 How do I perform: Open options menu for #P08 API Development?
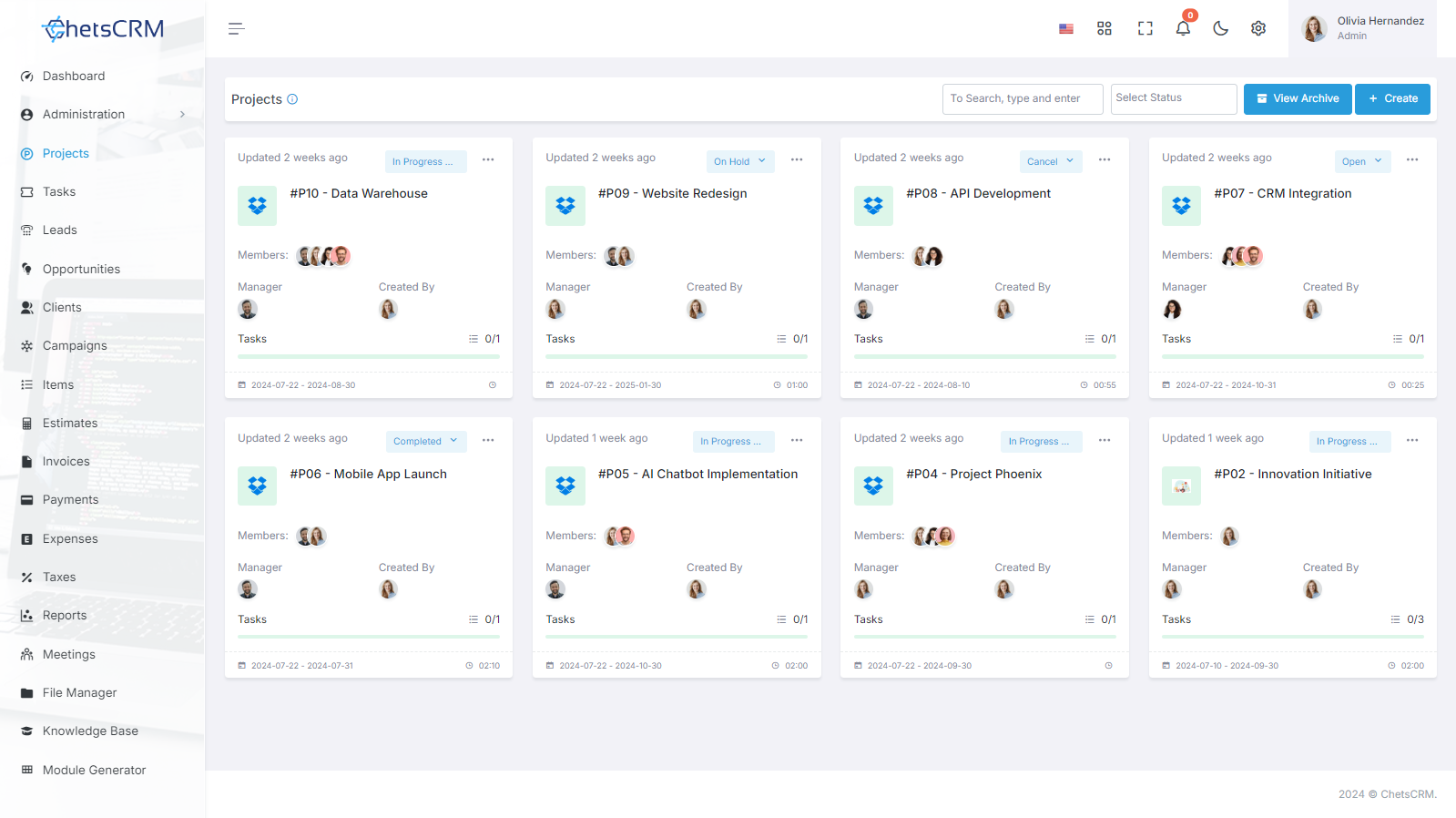(x=1105, y=159)
